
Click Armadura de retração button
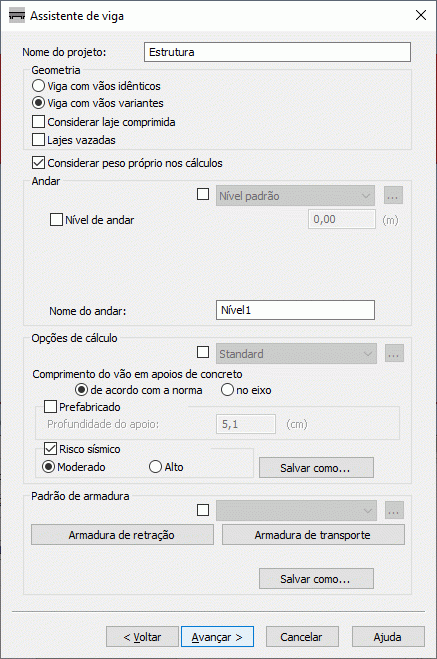122,535
